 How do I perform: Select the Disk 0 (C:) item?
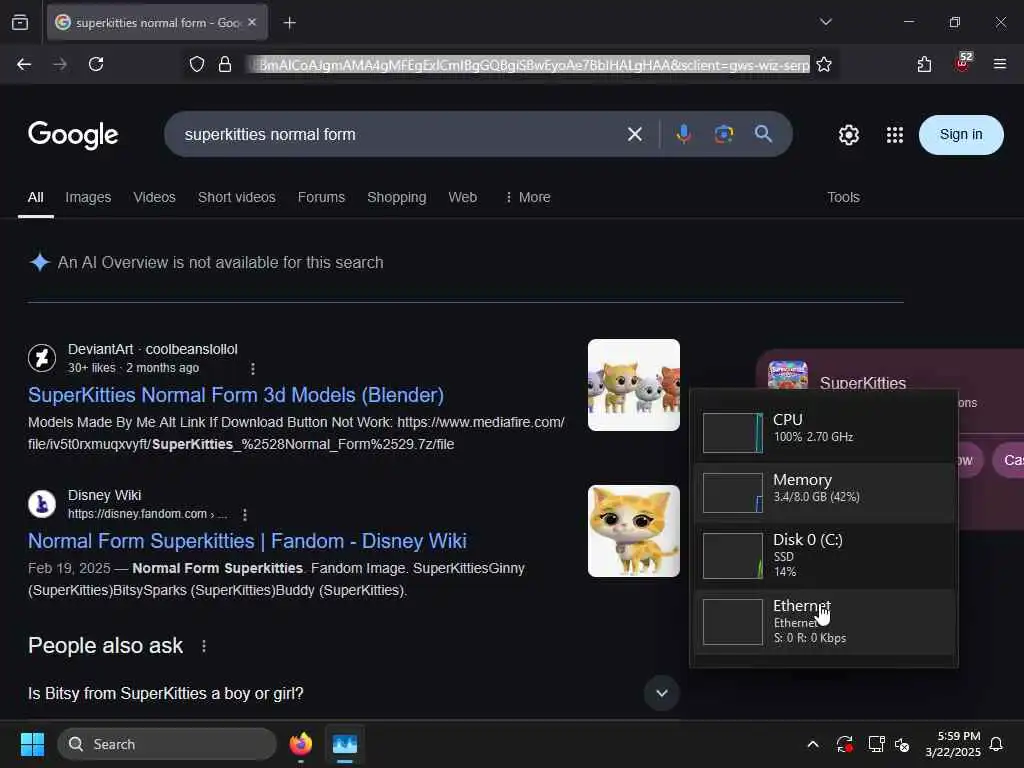[824, 556]
